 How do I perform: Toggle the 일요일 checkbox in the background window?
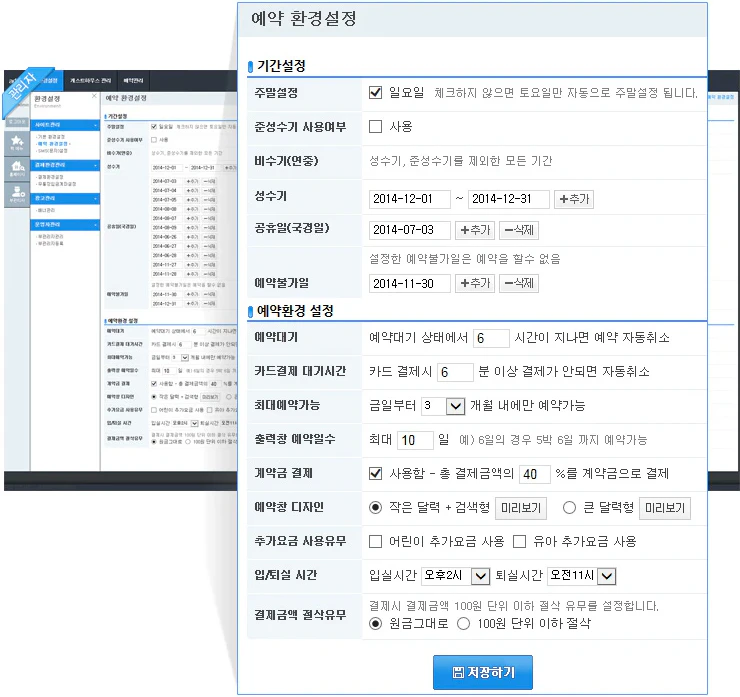(x=154, y=127)
